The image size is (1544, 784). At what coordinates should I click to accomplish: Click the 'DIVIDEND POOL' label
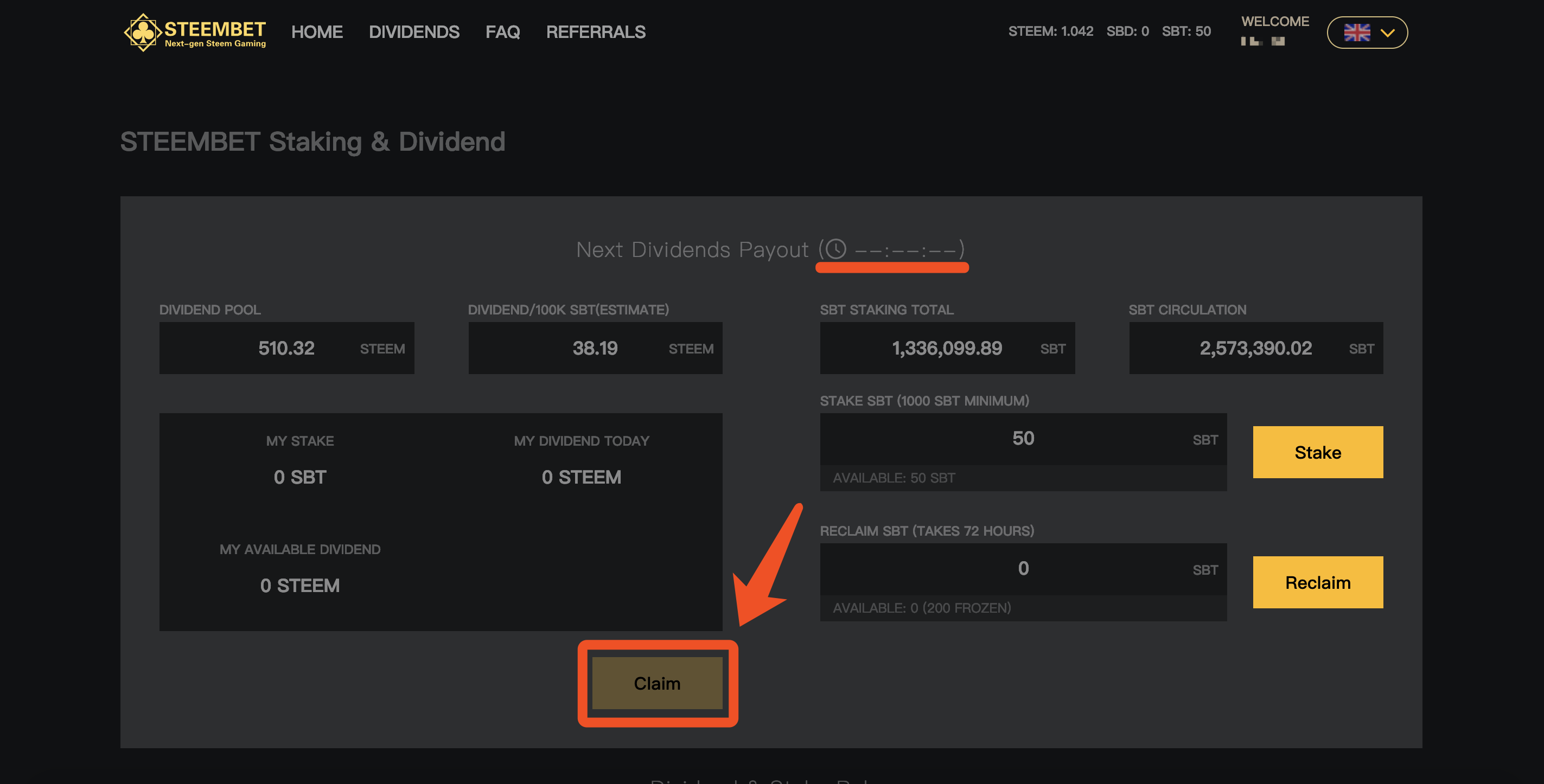[210, 310]
